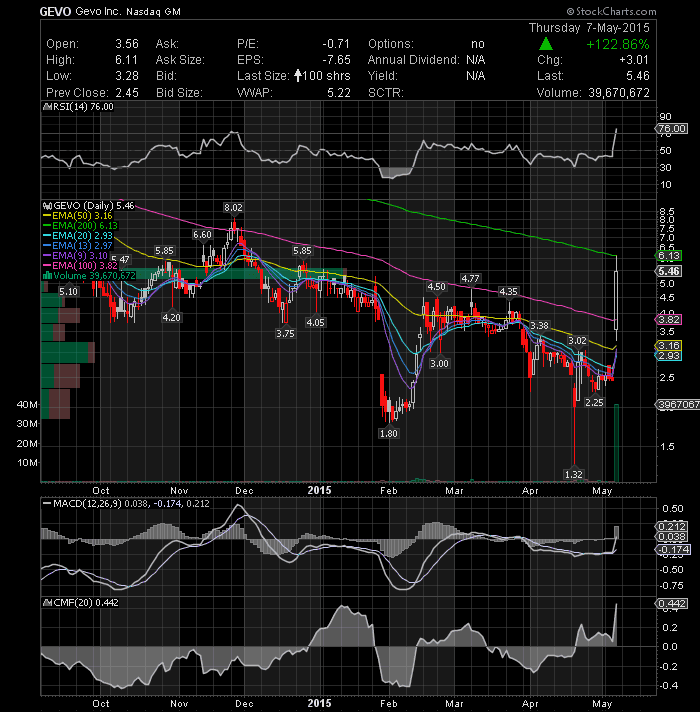Click the Prev Close value 2.45
The height and width of the screenshot is (712, 700).
click(127, 93)
